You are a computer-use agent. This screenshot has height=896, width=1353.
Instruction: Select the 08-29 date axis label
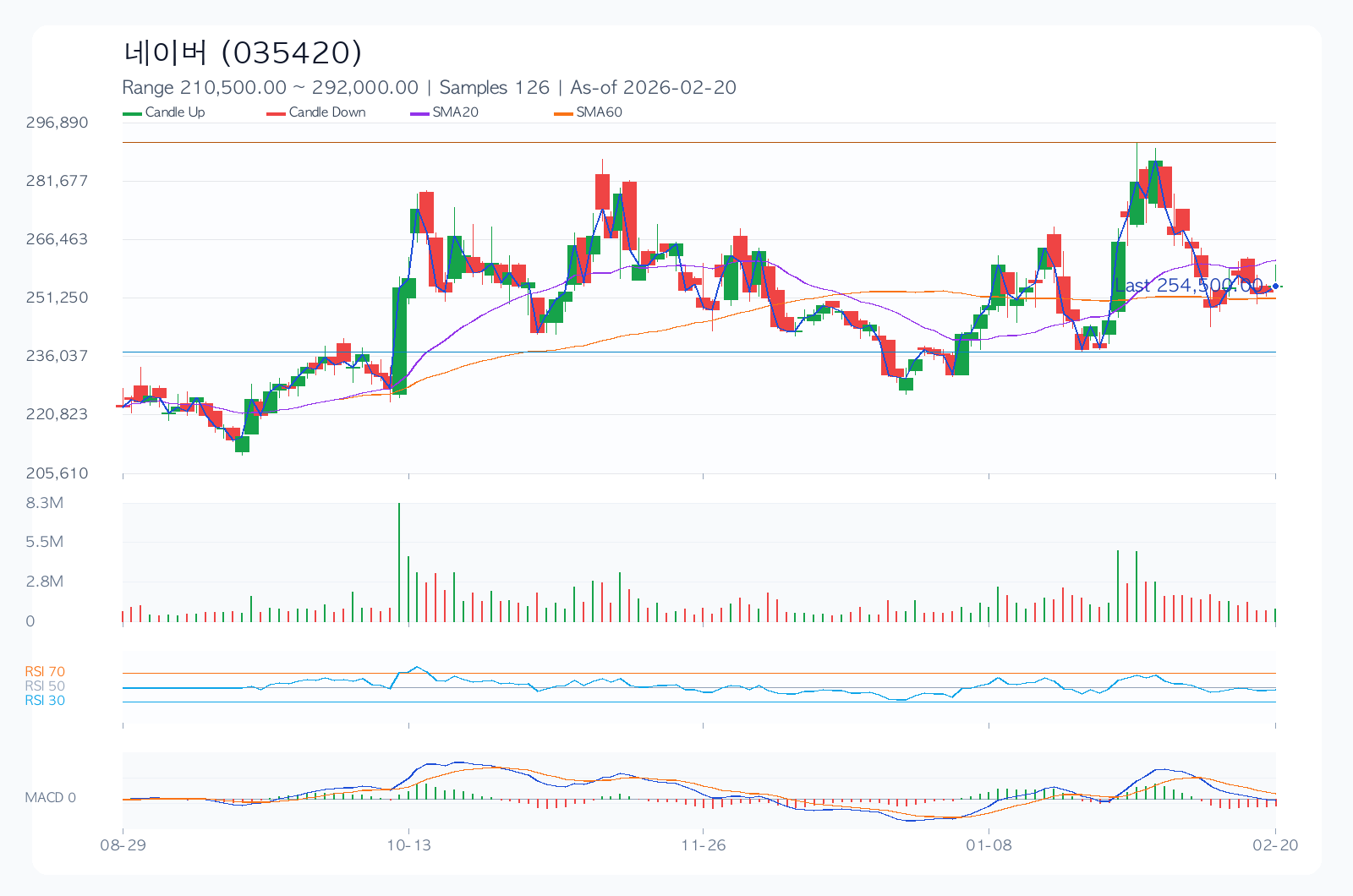pos(123,845)
